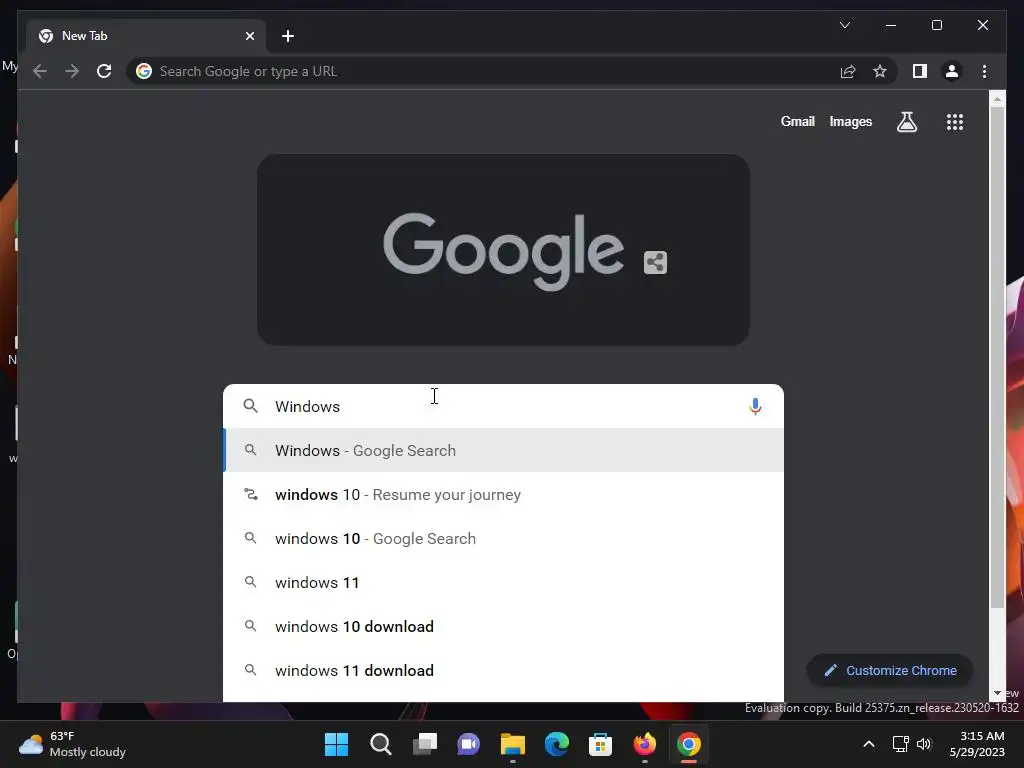
Task: Open a new tab with plus button
Action: 288,36
